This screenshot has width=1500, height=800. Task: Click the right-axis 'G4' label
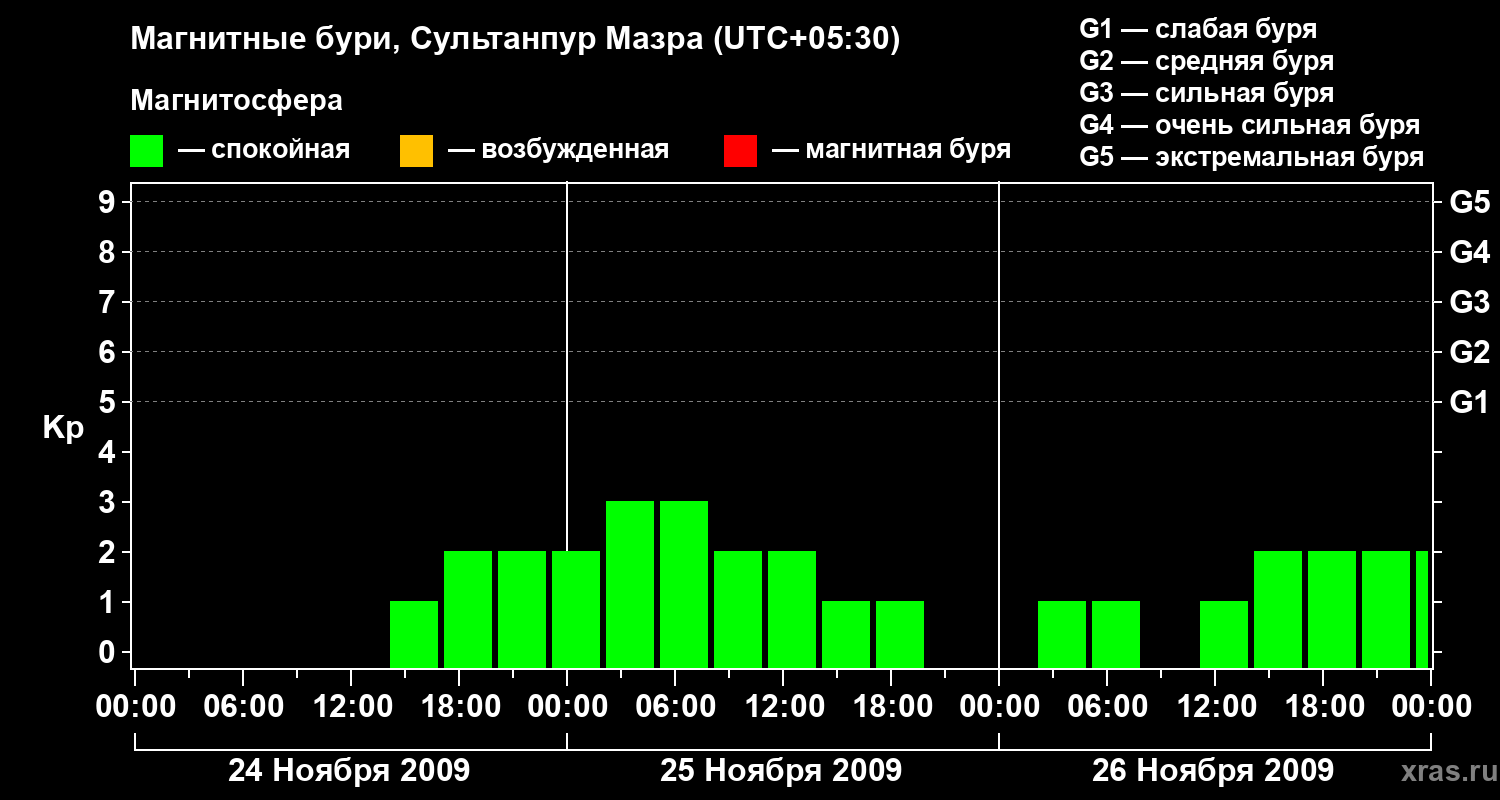[1469, 252]
